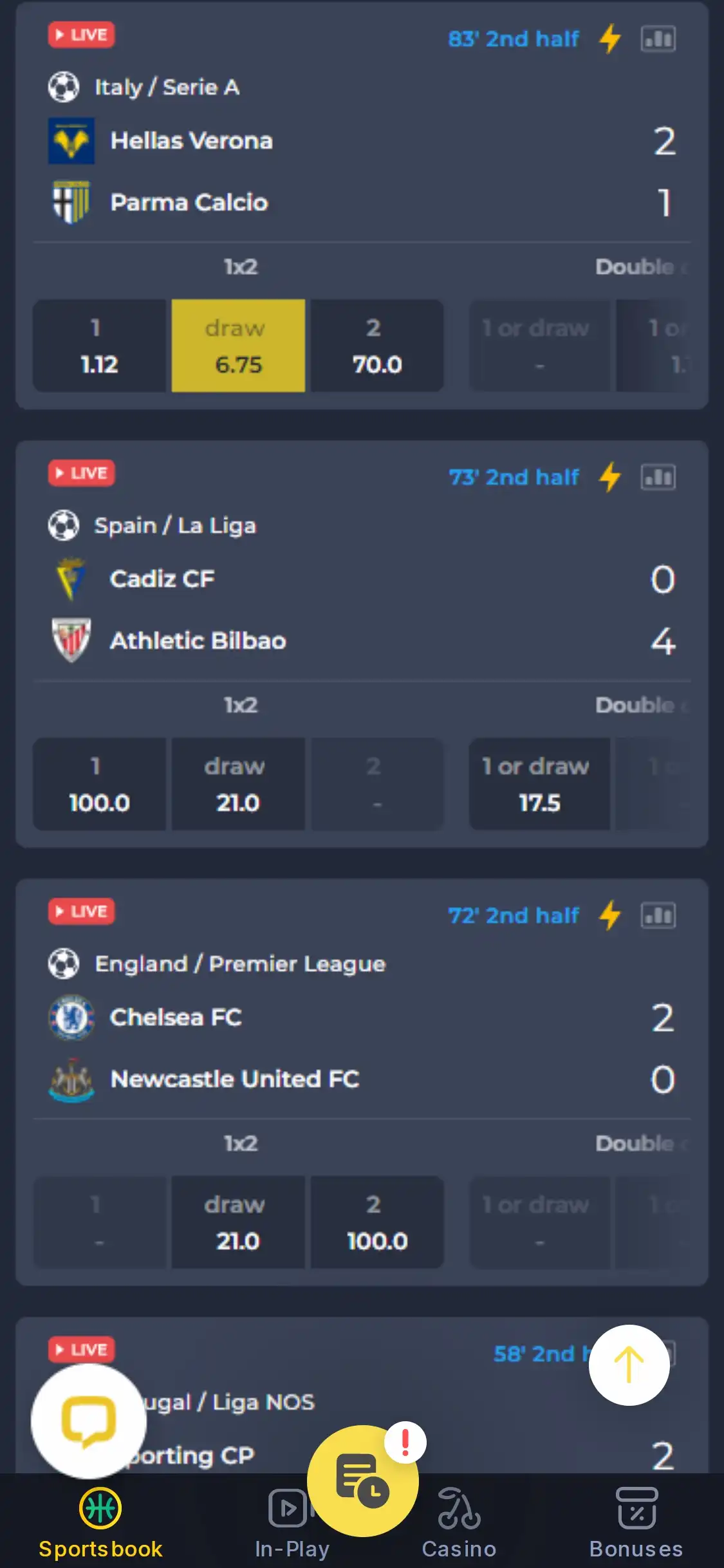Open statistics icon for Chelsea vs Newcastle
The width and height of the screenshot is (724, 1568).
[x=658, y=916]
